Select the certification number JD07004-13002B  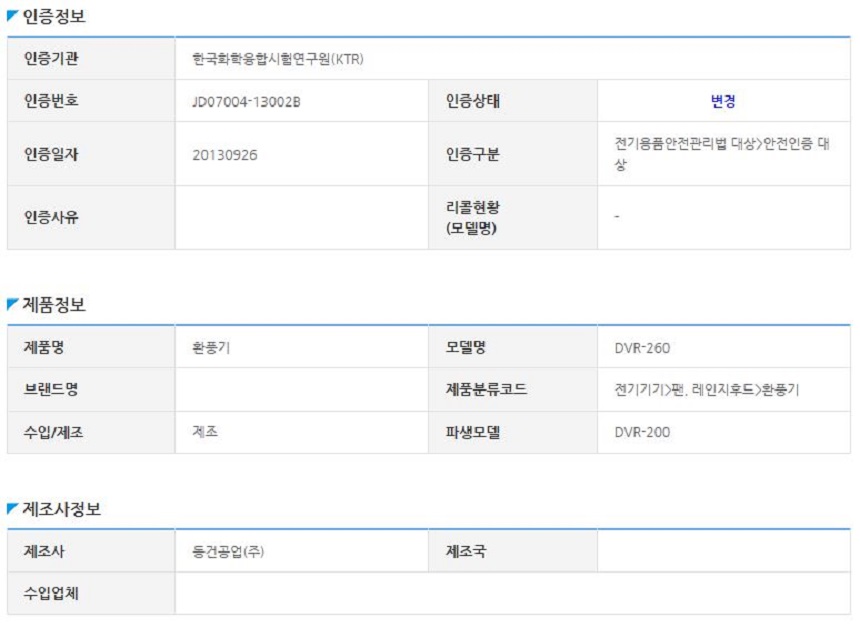[246, 102]
